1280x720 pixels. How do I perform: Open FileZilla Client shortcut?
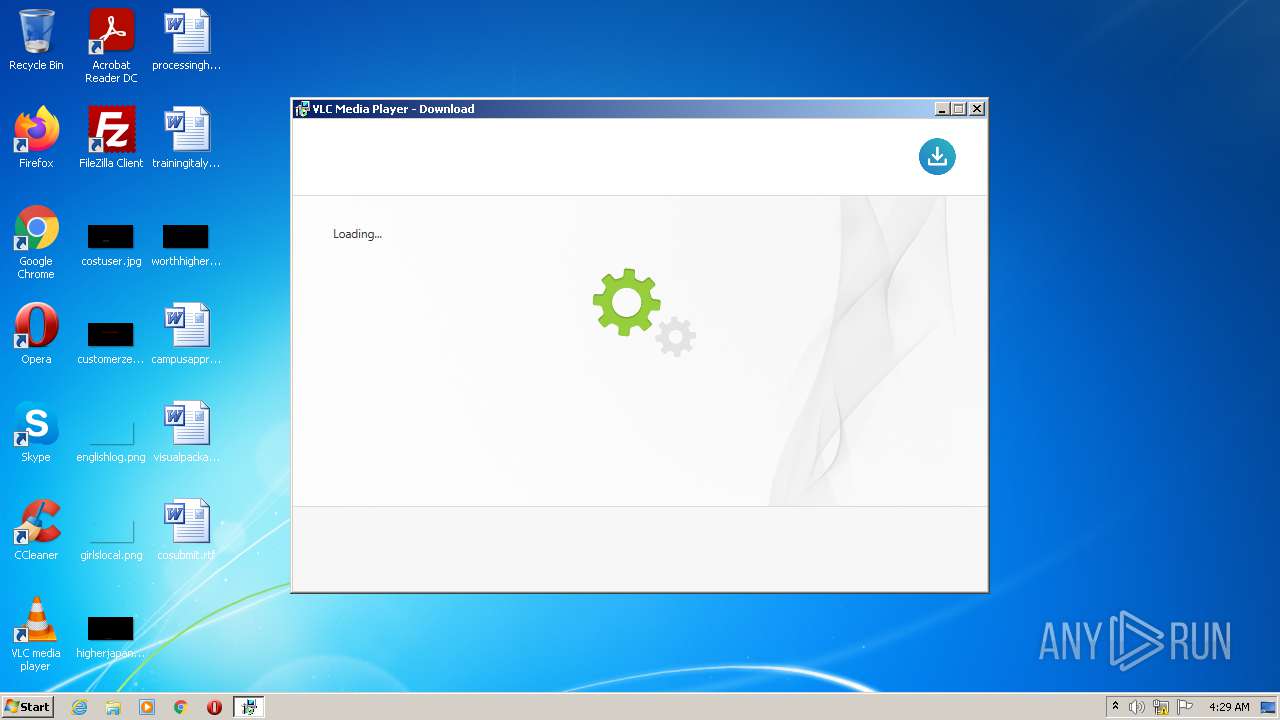pos(111,138)
